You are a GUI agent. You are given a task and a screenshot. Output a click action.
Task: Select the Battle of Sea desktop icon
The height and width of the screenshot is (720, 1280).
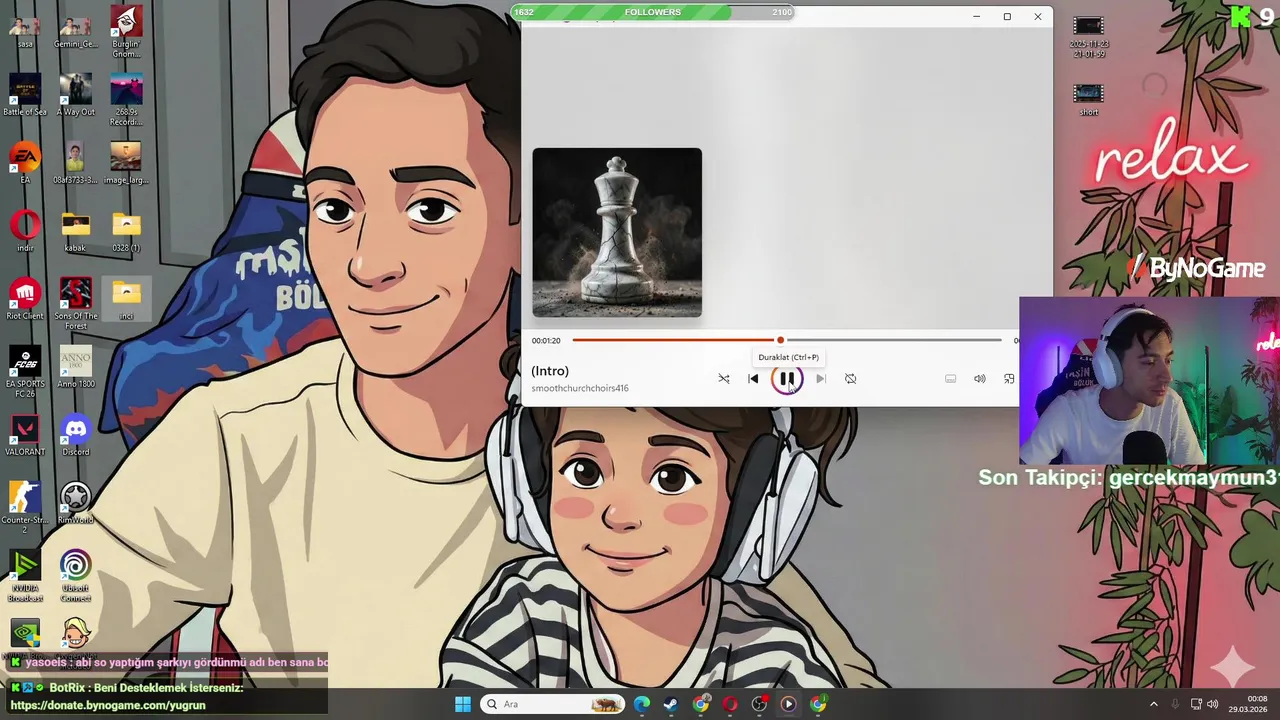pyautogui.click(x=25, y=95)
